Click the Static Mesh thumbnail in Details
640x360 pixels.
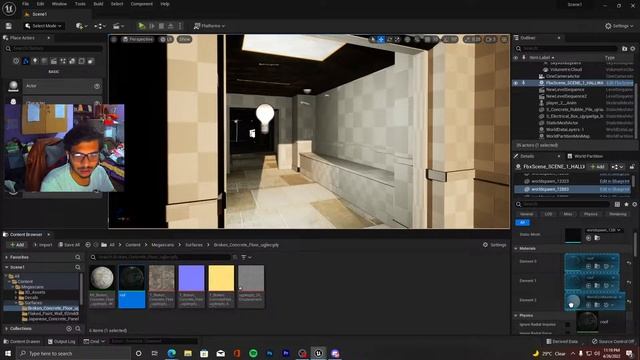(573, 235)
